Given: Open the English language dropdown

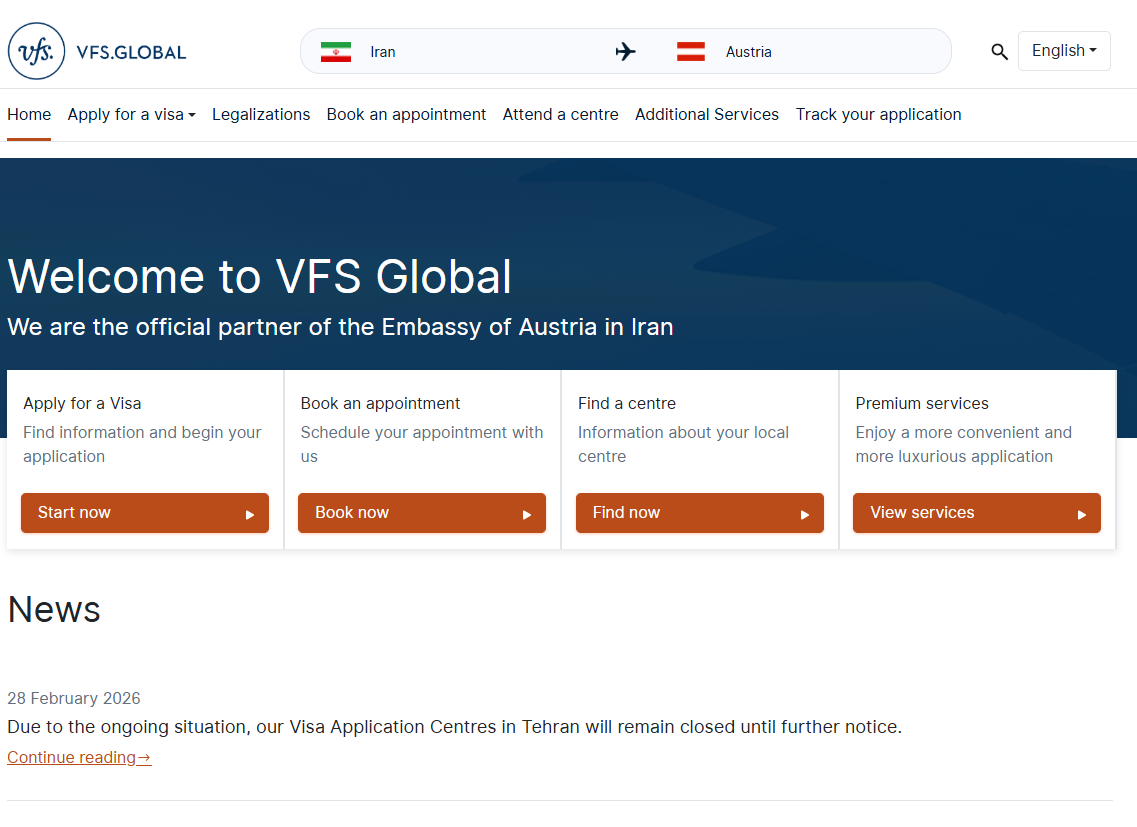Looking at the screenshot, I should [1064, 51].
